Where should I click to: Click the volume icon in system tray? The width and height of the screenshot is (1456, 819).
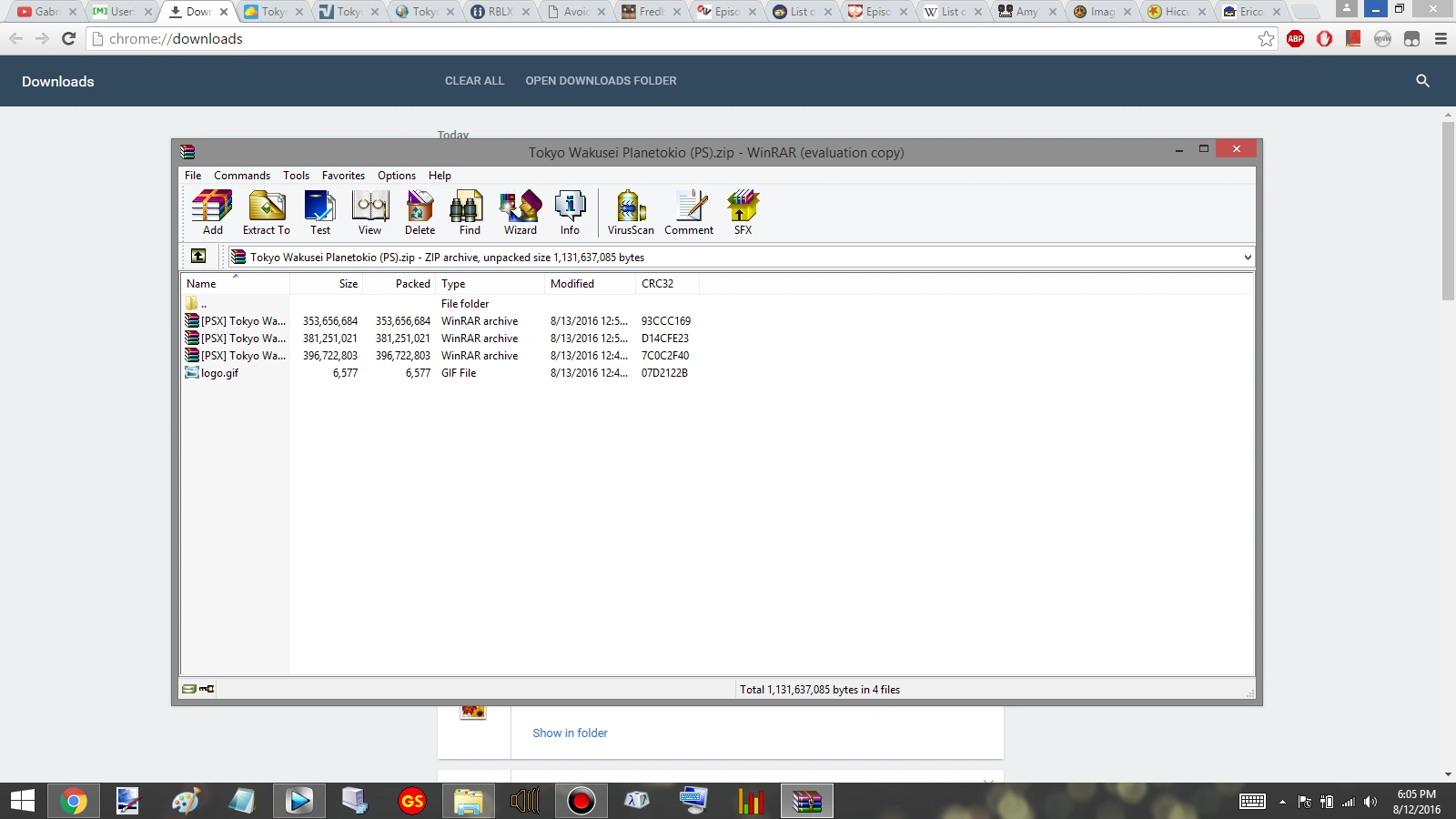point(1370,802)
